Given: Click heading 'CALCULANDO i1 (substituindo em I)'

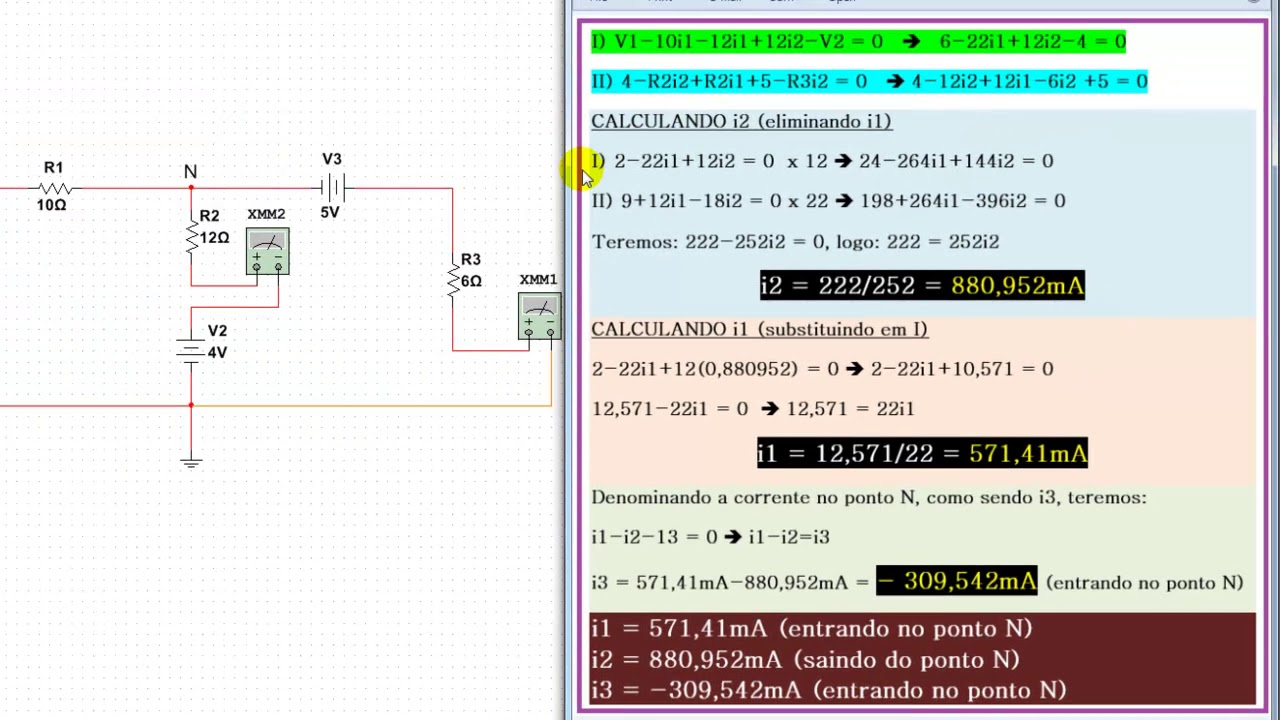Looking at the screenshot, I should 759,329.
